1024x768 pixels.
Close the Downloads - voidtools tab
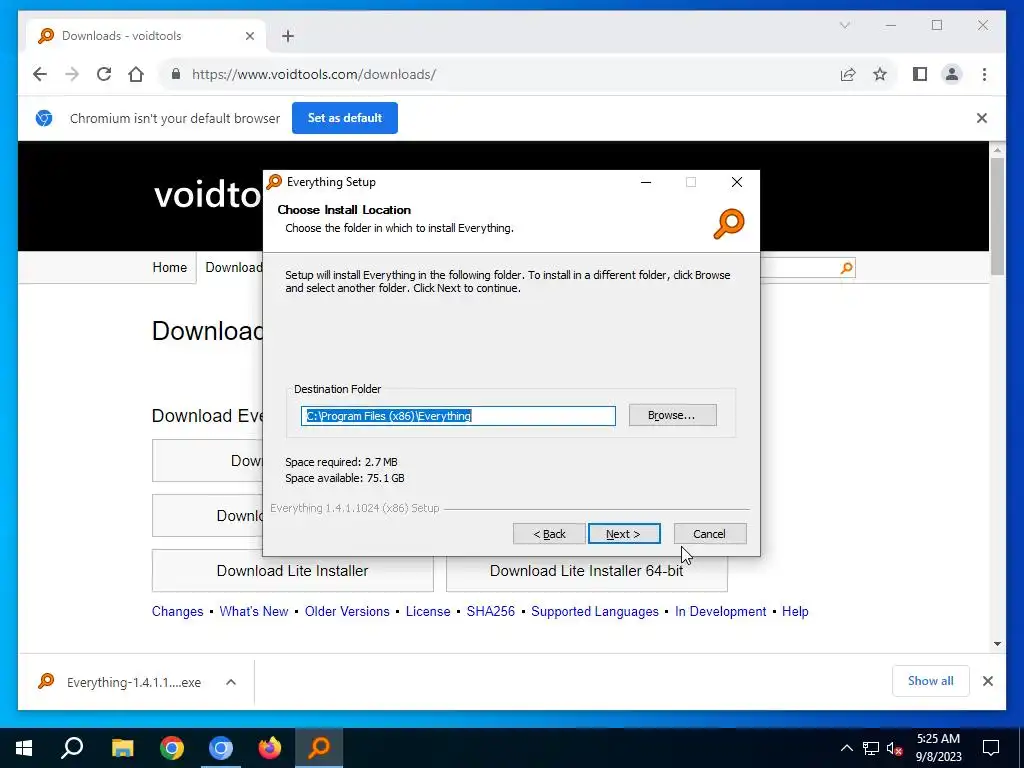pos(249,36)
